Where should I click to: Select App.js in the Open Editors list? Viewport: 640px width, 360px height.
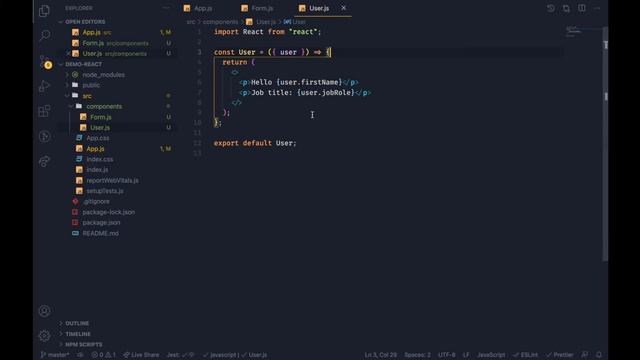(x=91, y=32)
